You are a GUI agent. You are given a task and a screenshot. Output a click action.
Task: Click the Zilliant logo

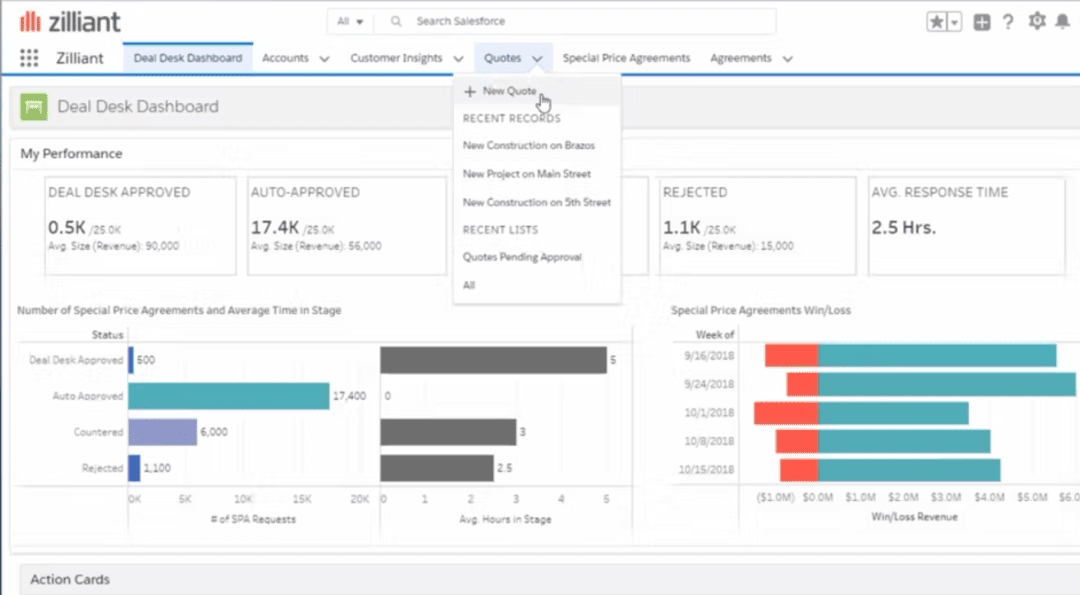click(70, 20)
